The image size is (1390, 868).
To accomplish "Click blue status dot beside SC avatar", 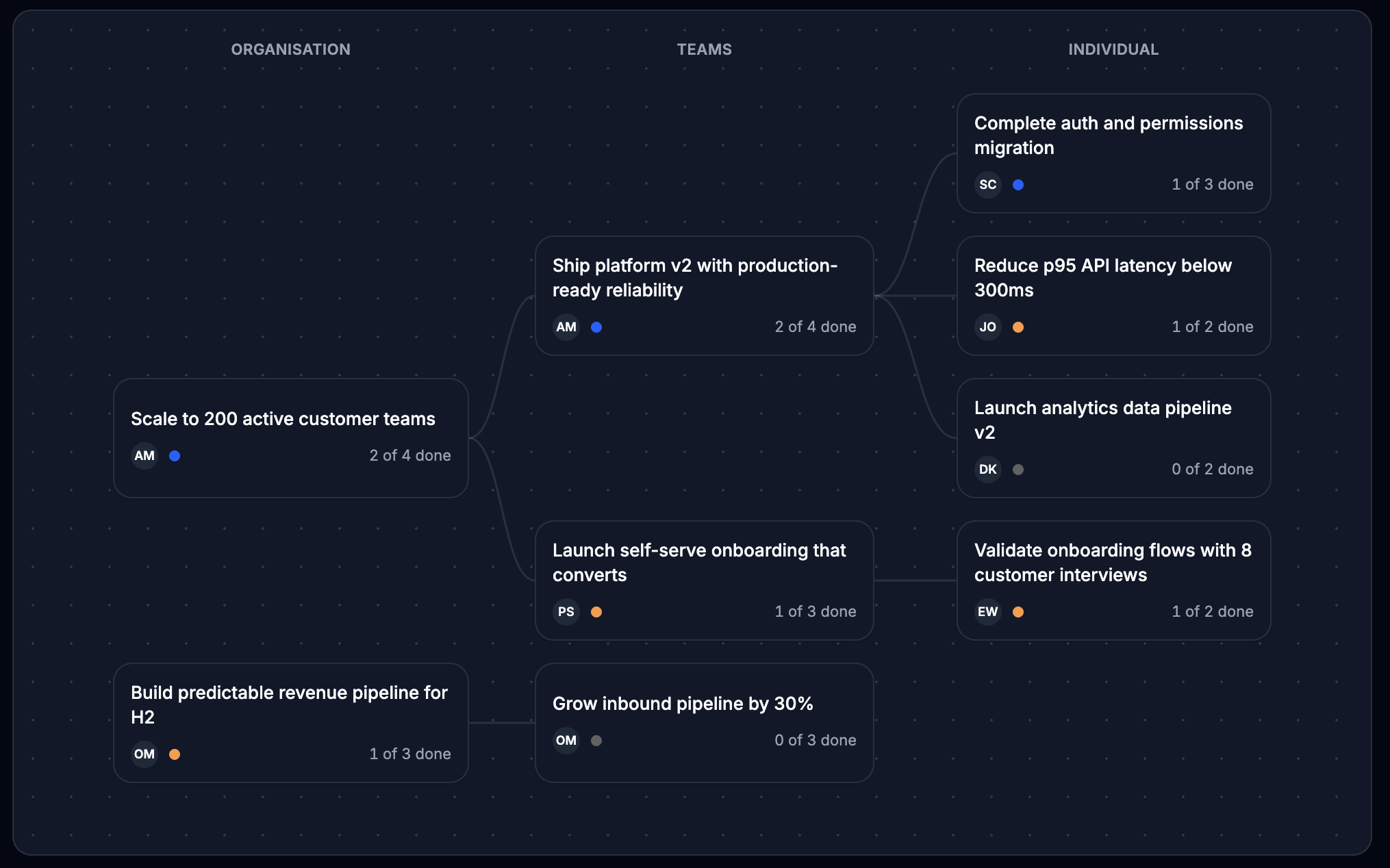I will click(1018, 185).
